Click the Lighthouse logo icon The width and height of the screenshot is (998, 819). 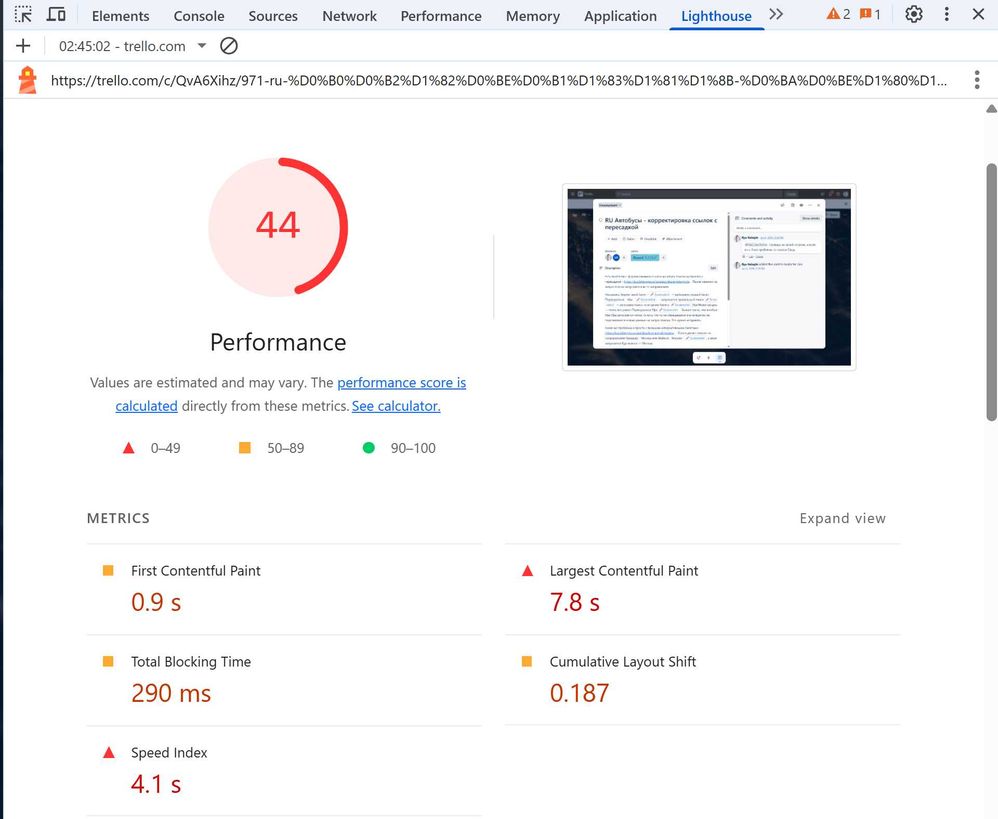click(x=27, y=80)
